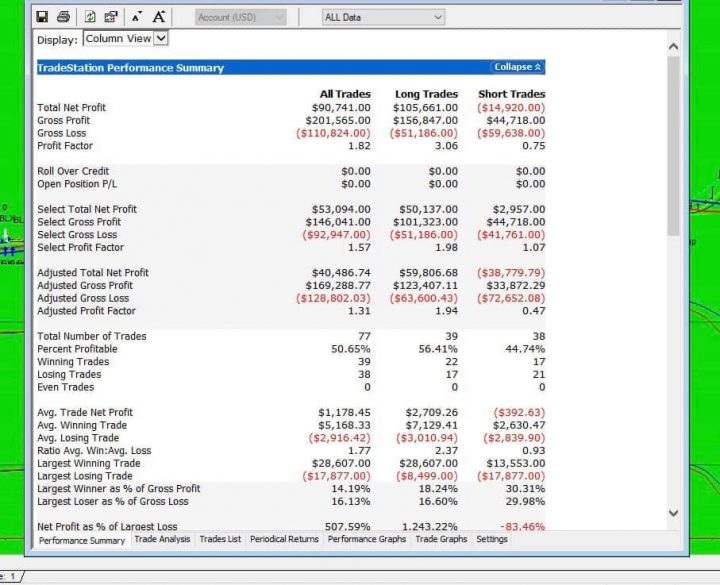Click the Select Total Net Profit label
The width and height of the screenshot is (720, 585).
tap(87, 209)
